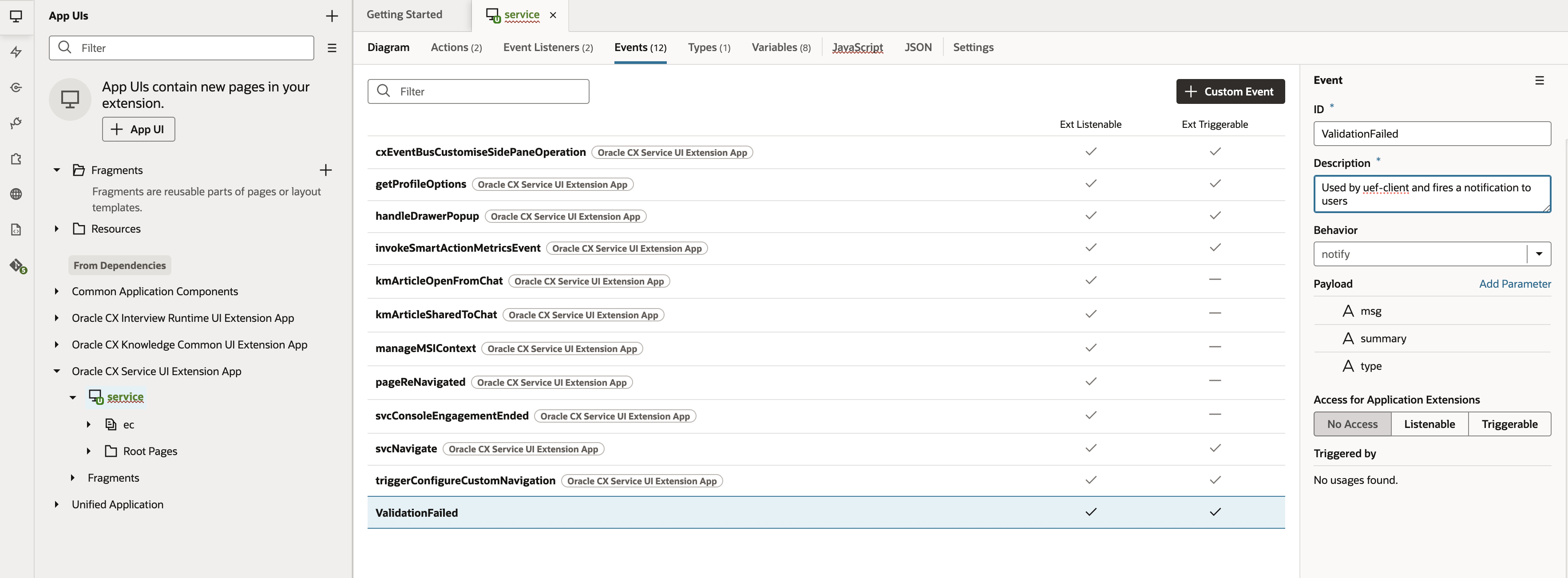Click the Add Parameter link
Viewport: 1568px width, 578px height.
click(1516, 284)
